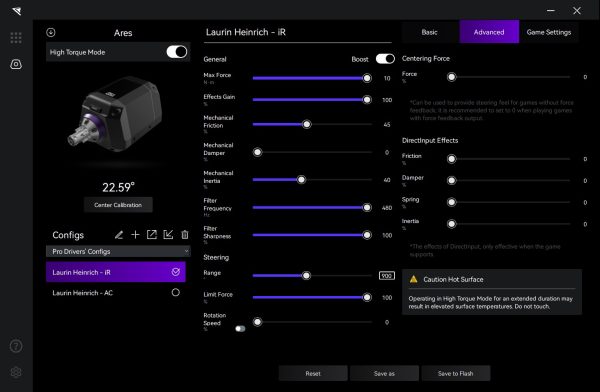
Task: Import config with the incoming arrow icon
Action: point(168,235)
